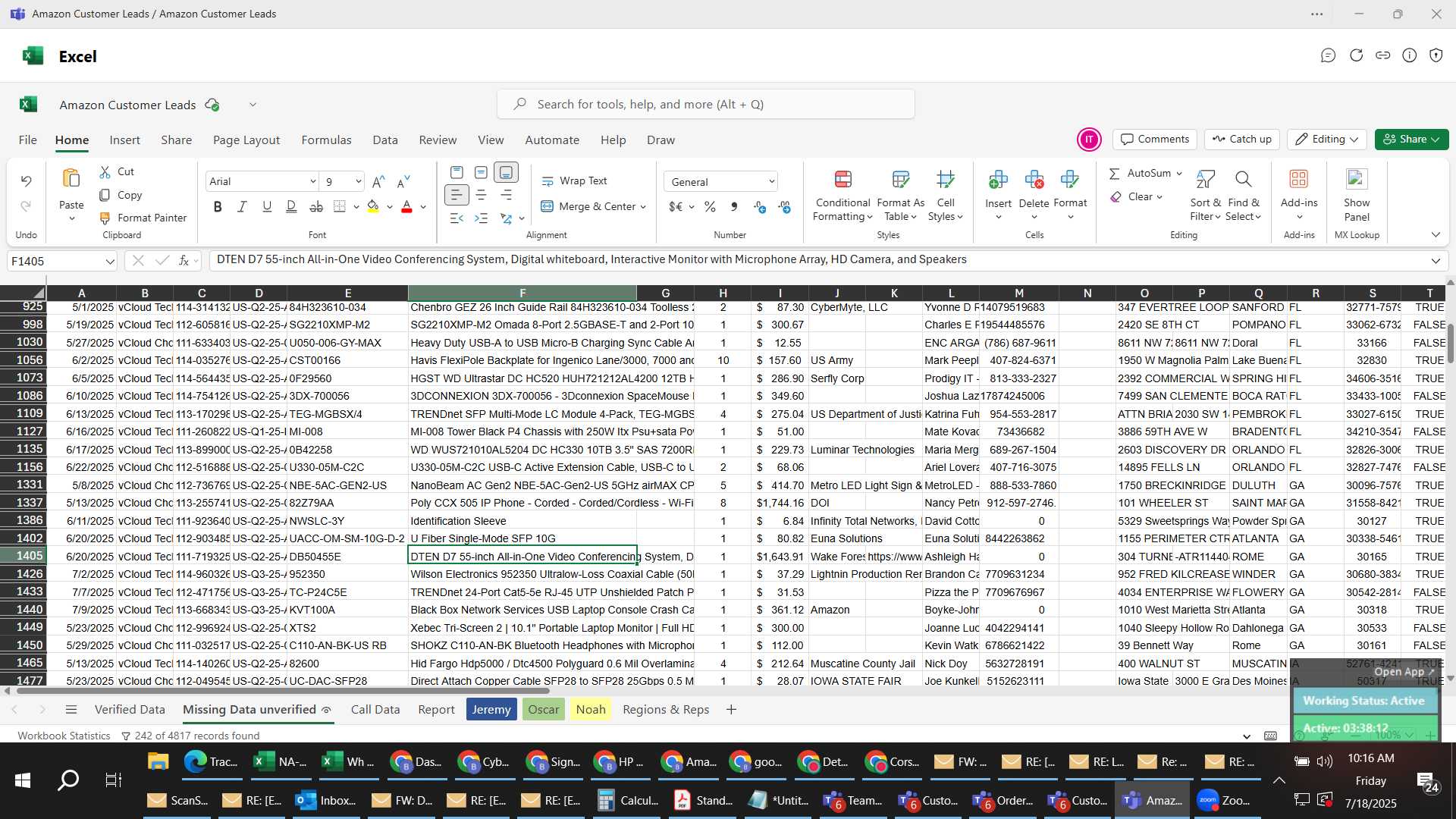
Task: Click the Catch up button
Action: click(1242, 140)
